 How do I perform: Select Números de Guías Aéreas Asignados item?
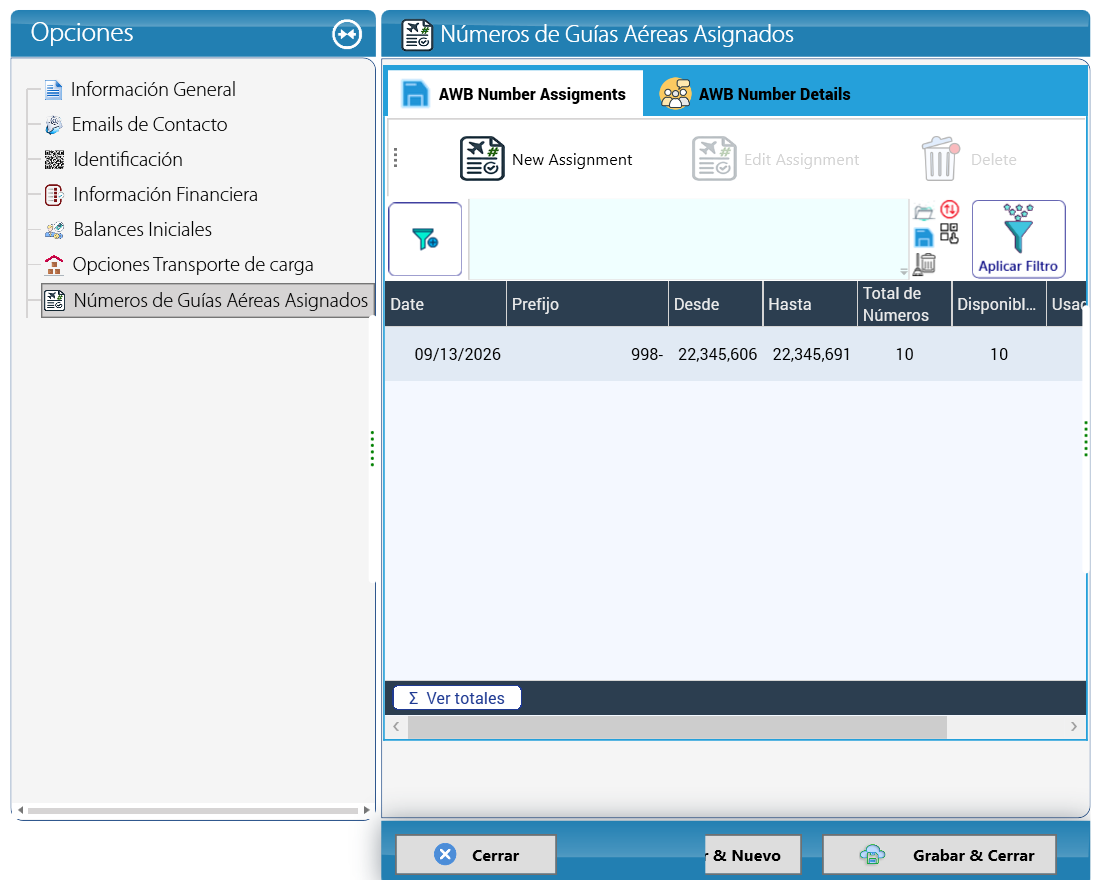pos(207,300)
